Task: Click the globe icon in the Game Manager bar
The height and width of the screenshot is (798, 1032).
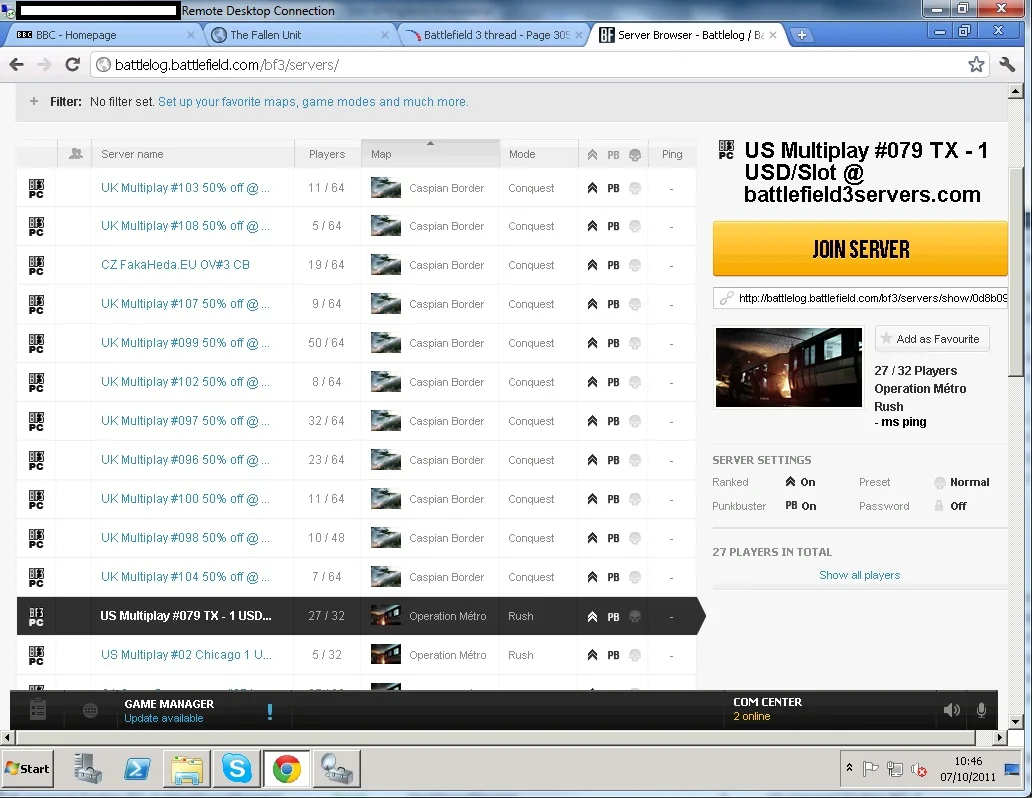Action: pos(91,710)
